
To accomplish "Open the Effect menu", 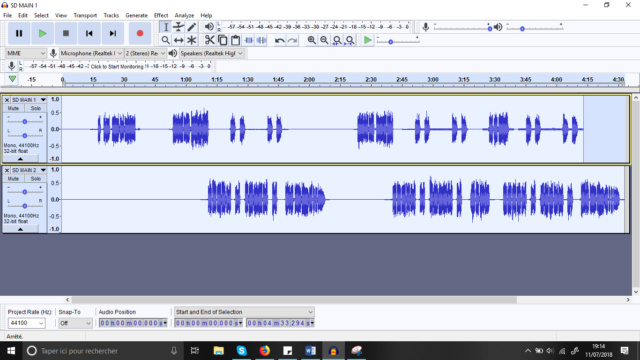I will pos(161,15).
